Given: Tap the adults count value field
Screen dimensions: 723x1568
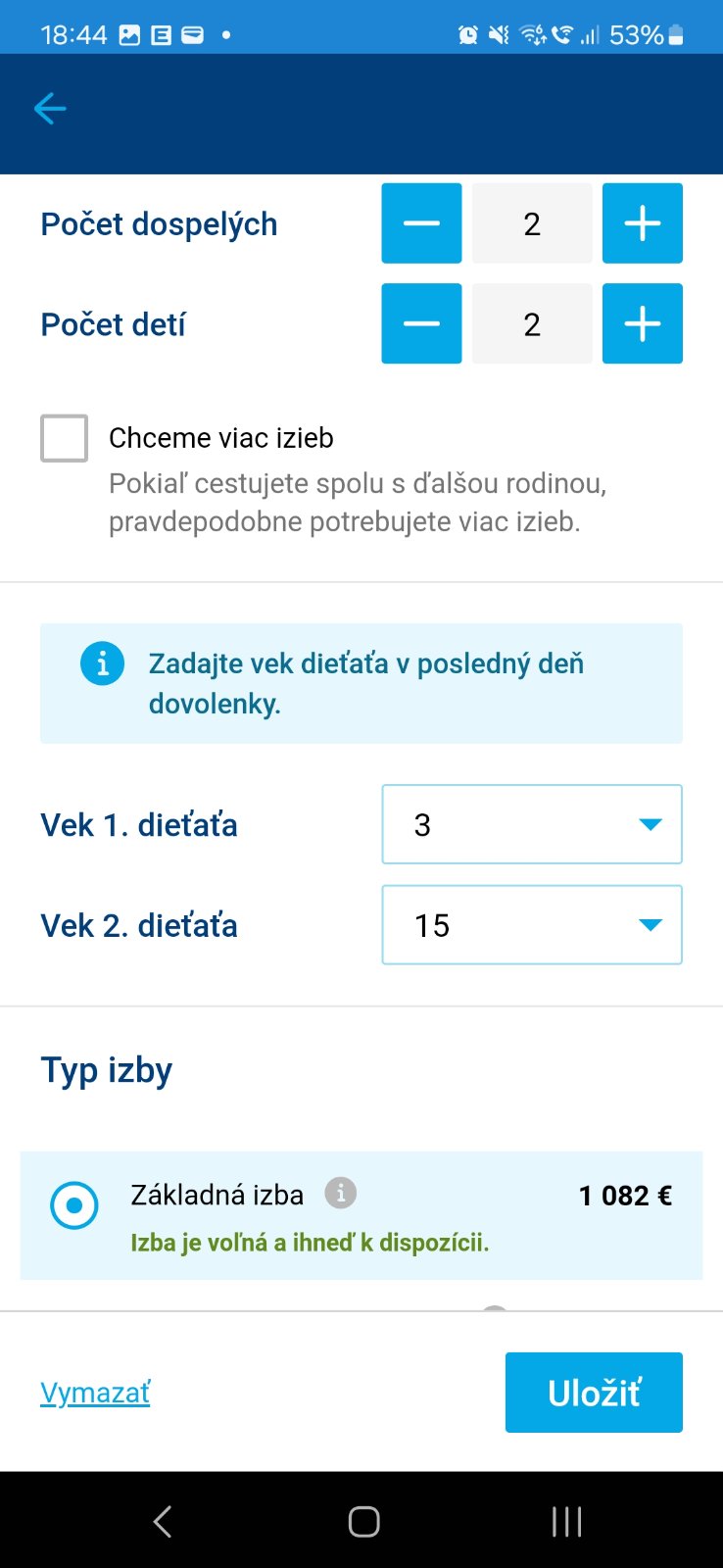Looking at the screenshot, I should coord(532,223).
